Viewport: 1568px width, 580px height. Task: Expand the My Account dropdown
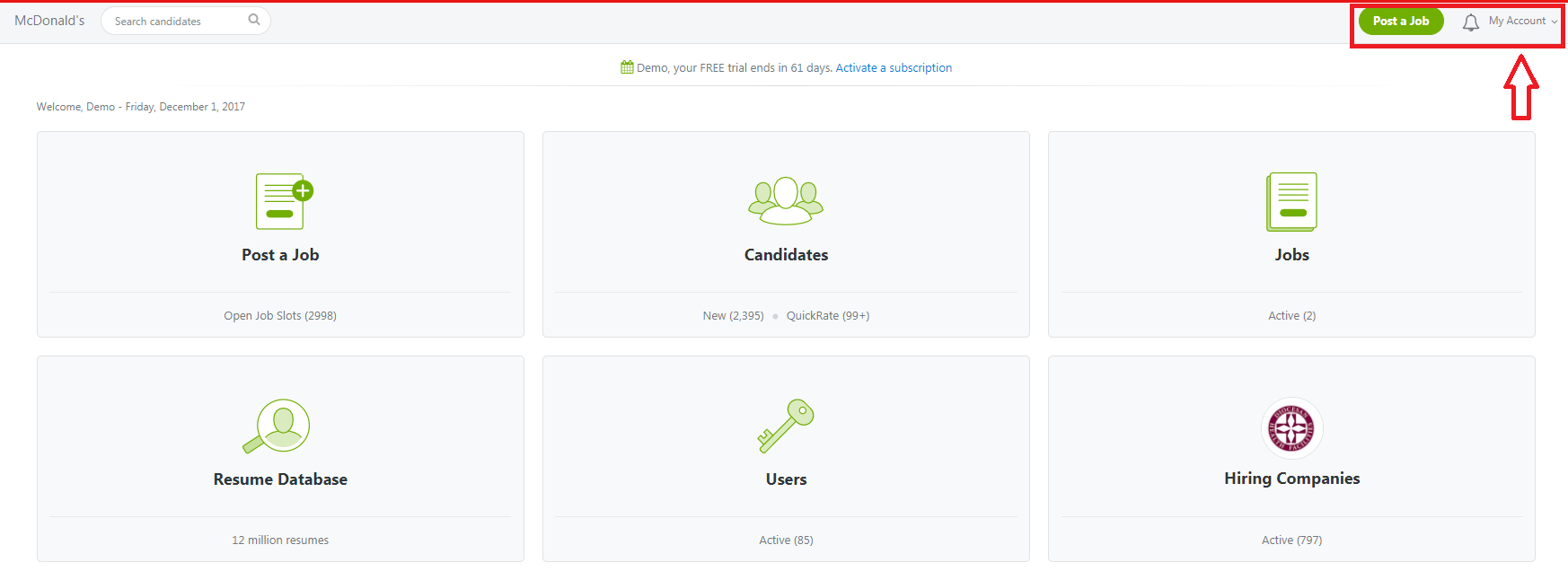click(1522, 21)
